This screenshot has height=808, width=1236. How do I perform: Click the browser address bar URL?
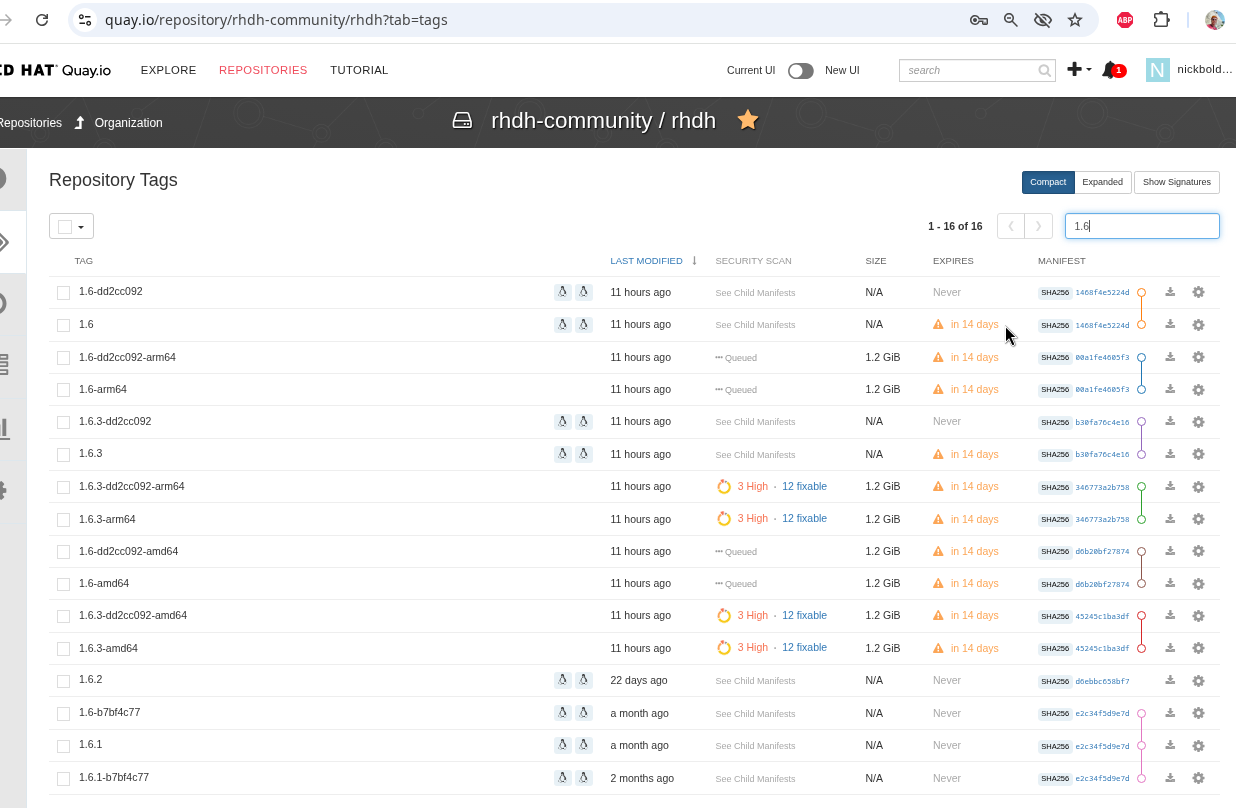click(x=276, y=20)
